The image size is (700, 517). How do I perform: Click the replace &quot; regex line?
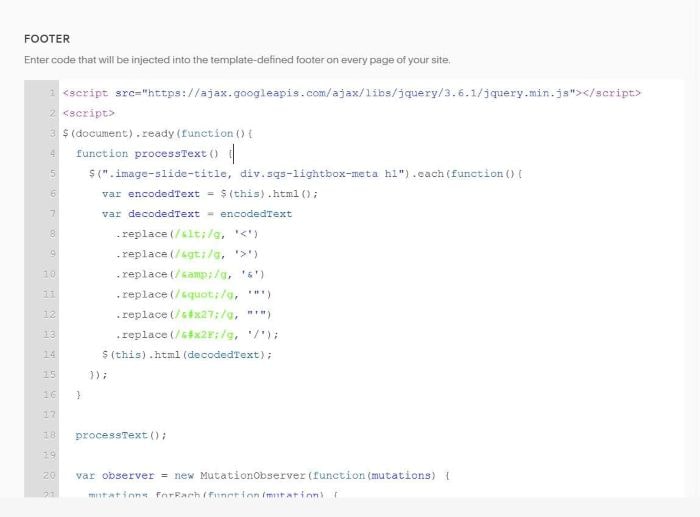click(x=193, y=294)
